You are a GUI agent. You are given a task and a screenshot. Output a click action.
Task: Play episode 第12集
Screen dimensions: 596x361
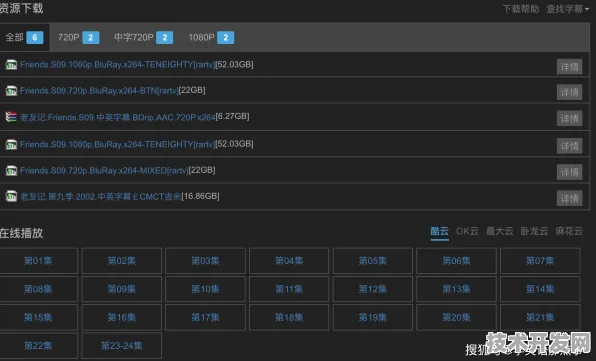click(372, 289)
